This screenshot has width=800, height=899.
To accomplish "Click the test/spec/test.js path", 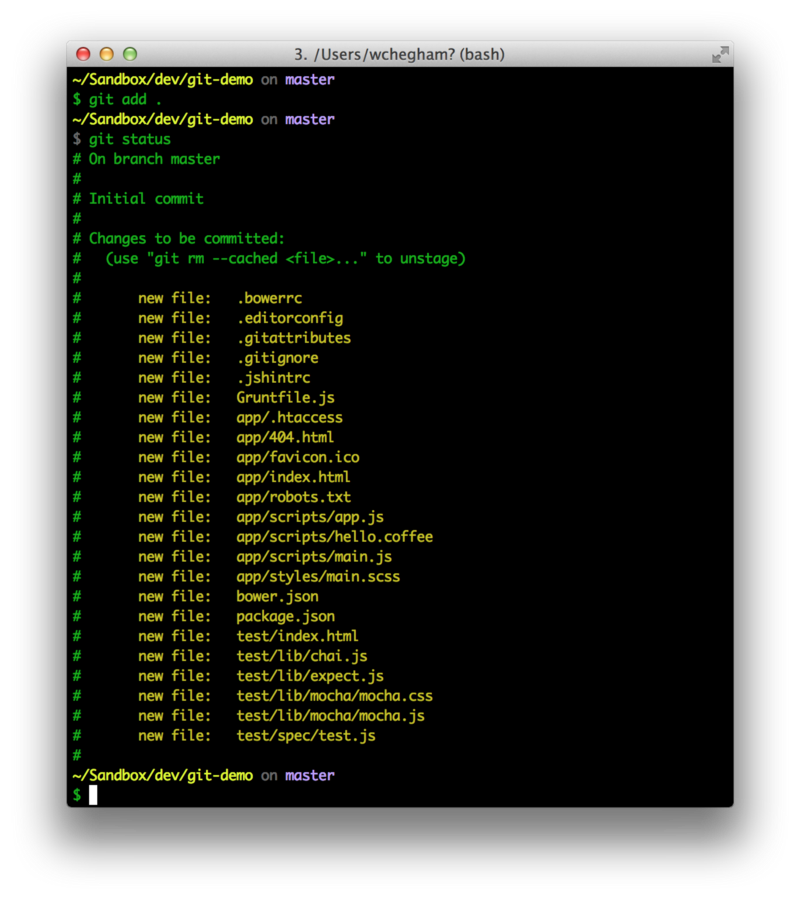I will coord(306,735).
